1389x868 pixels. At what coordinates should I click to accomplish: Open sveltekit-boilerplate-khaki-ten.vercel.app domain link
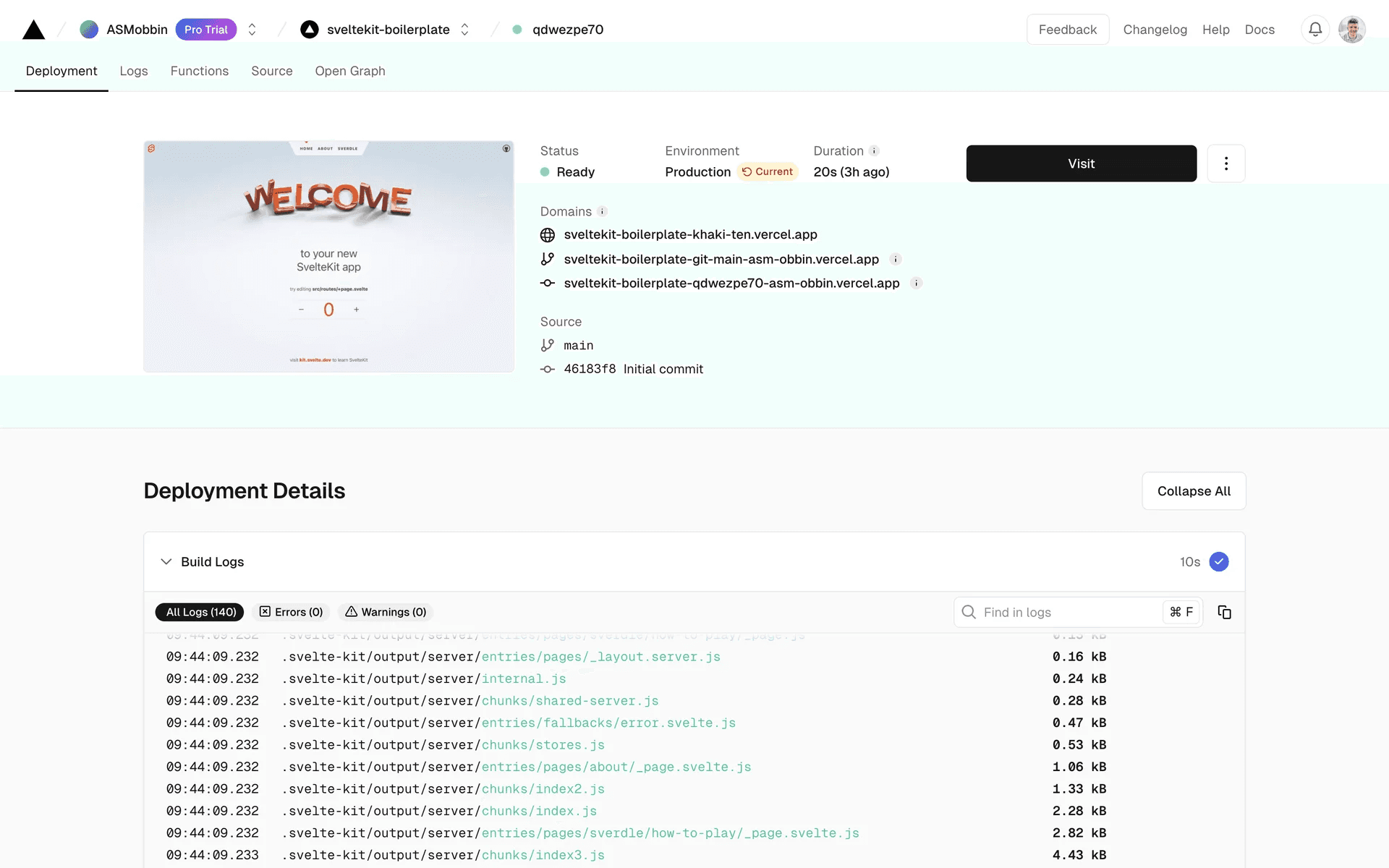(x=690, y=234)
